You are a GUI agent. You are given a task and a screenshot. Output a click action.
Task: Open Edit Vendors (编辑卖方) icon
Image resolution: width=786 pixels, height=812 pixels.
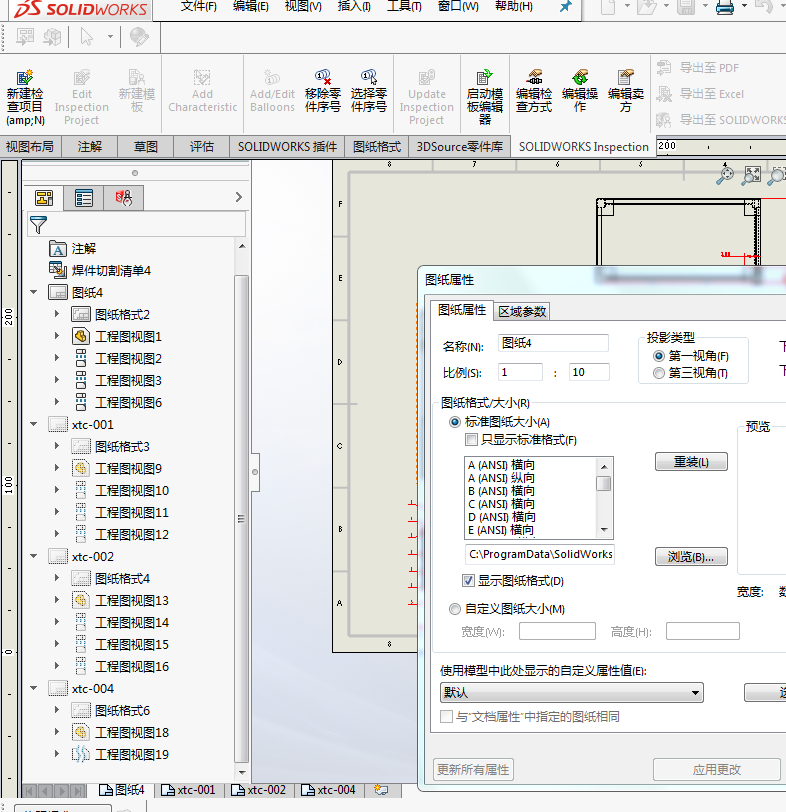625,77
